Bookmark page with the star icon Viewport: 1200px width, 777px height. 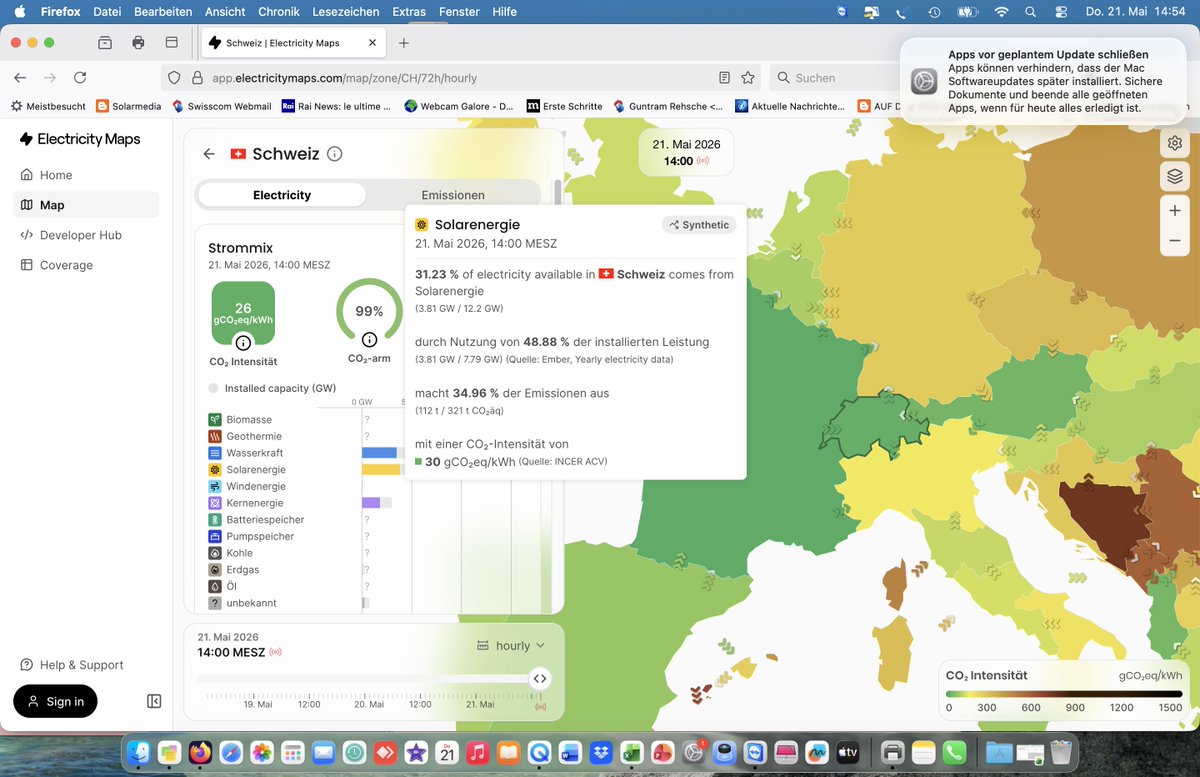747,77
